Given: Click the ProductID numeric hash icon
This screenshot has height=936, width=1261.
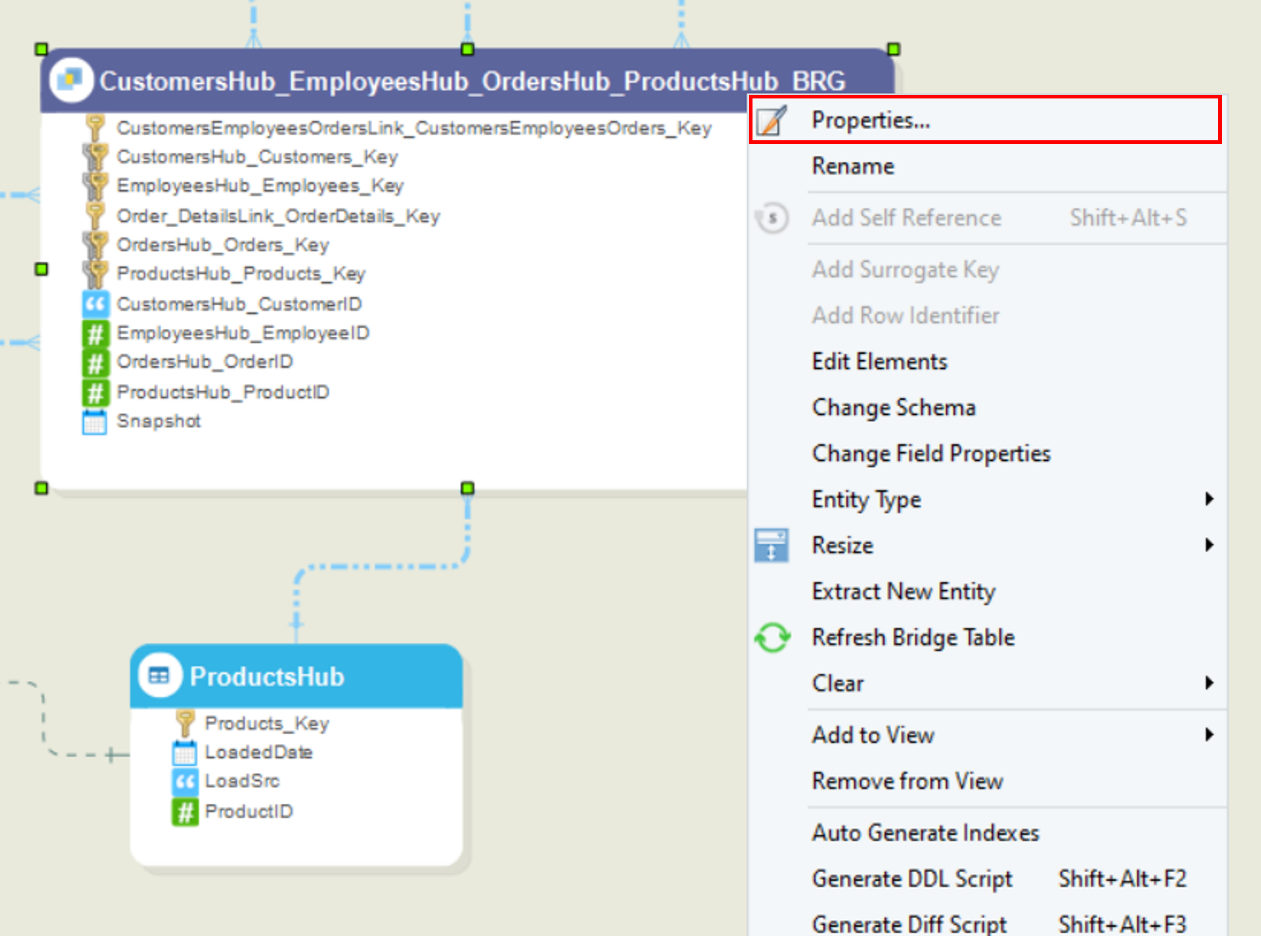Looking at the screenshot, I should [x=184, y=811].
